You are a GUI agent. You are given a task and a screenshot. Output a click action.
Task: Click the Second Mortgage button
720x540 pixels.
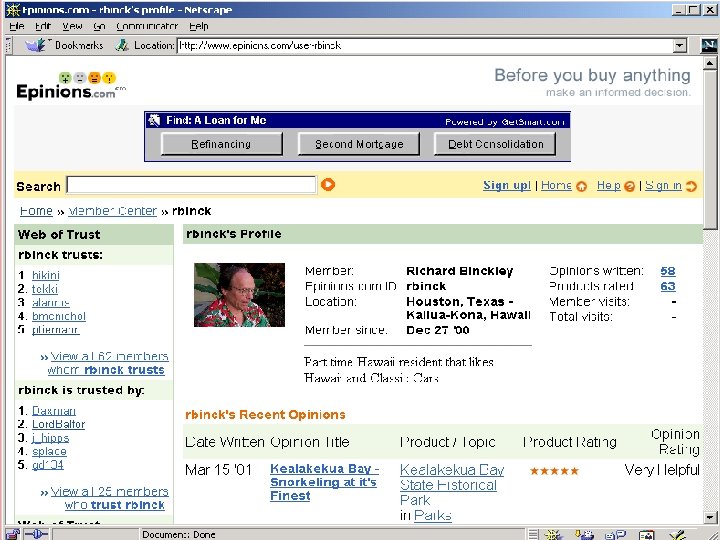pyautogui.click(x=359, y=144)
